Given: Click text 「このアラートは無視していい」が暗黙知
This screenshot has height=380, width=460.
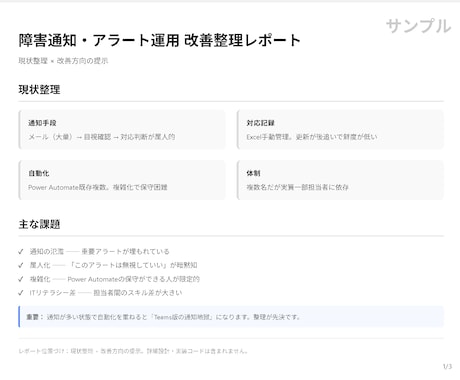Looking at the screenshot, I should [134, 265].
